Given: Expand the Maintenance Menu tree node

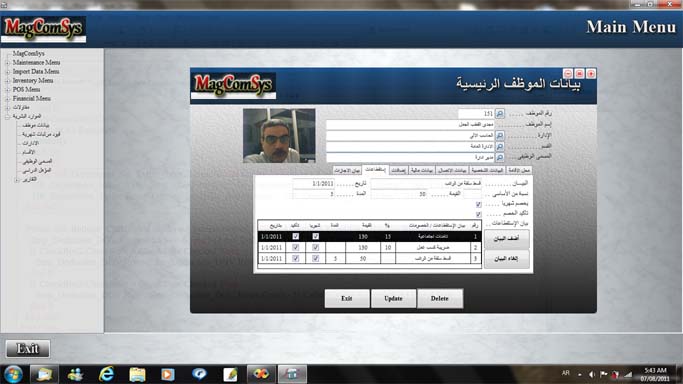Looking at the screenshot, I should [x=7, y=63].
